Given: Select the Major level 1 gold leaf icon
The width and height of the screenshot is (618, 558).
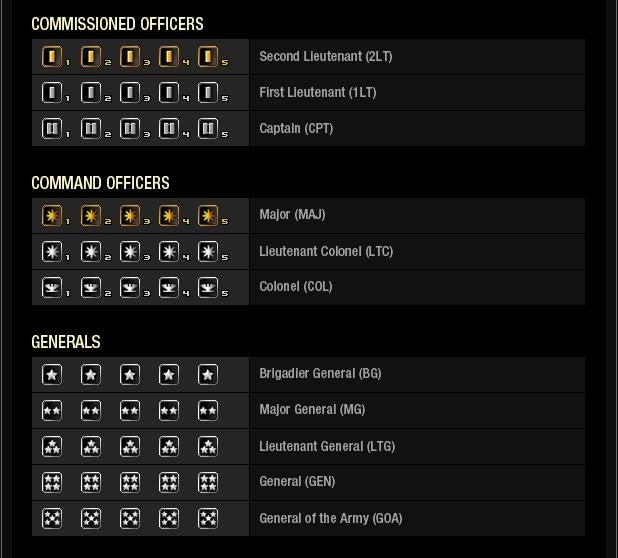Looking at the screenshot, I should (52, 216).
